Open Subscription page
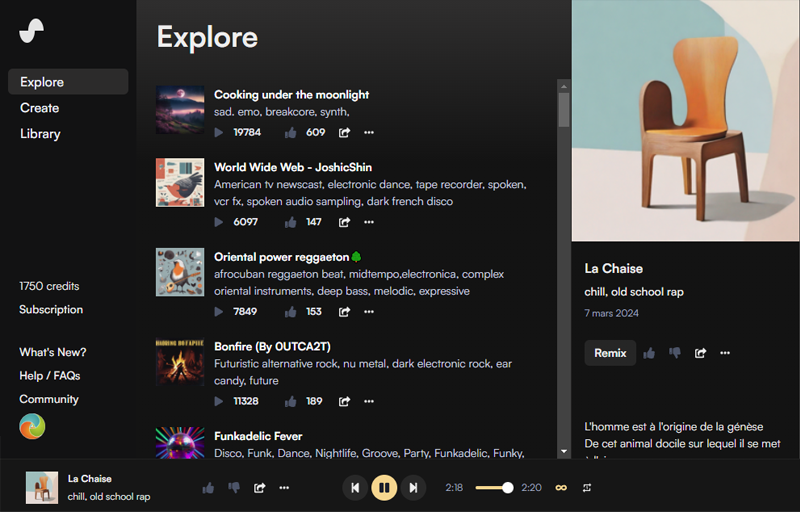800x512 pixels. pos(51,310)
